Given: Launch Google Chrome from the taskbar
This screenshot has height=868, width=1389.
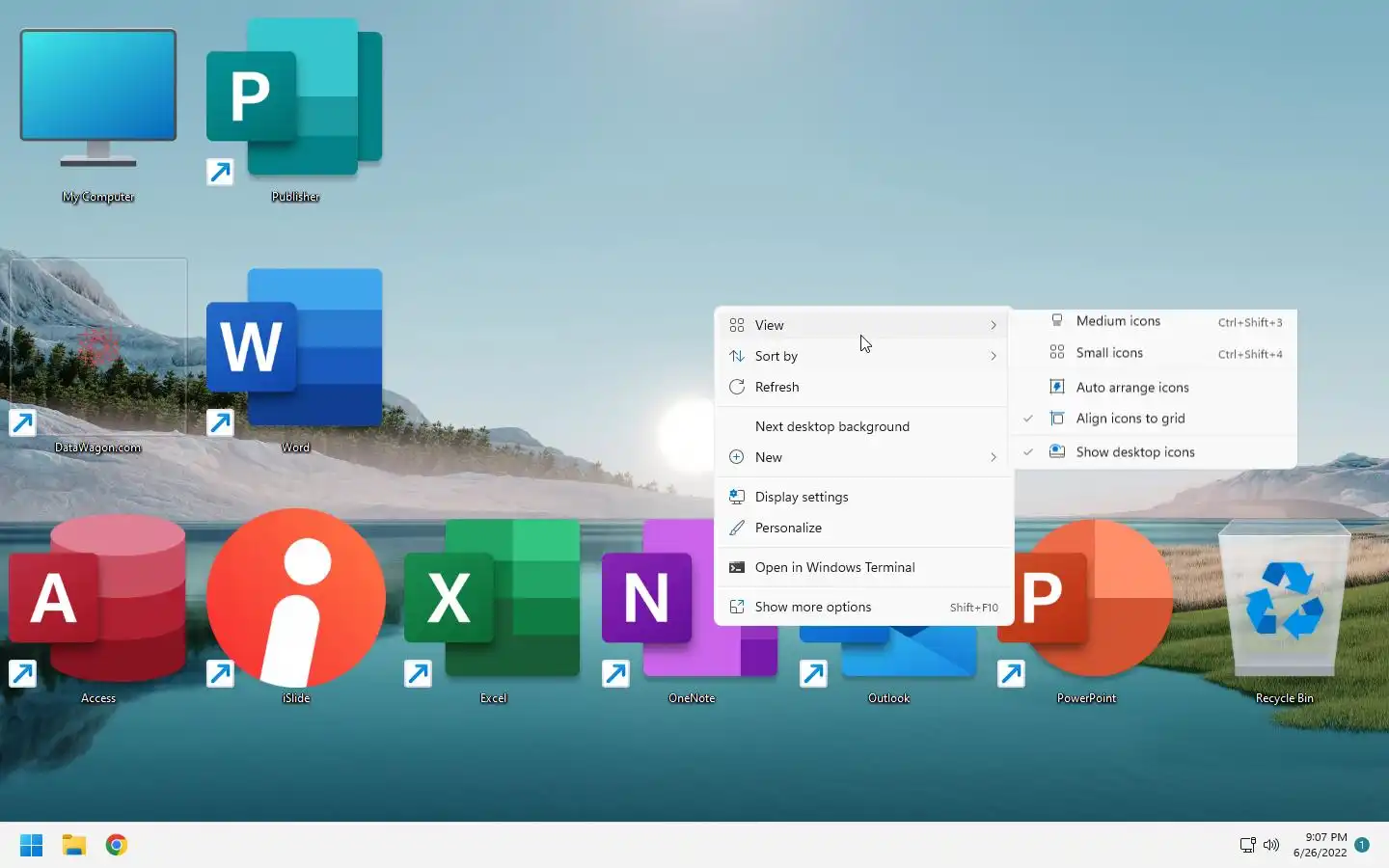Looking at the screenshot, I should 117,845.
